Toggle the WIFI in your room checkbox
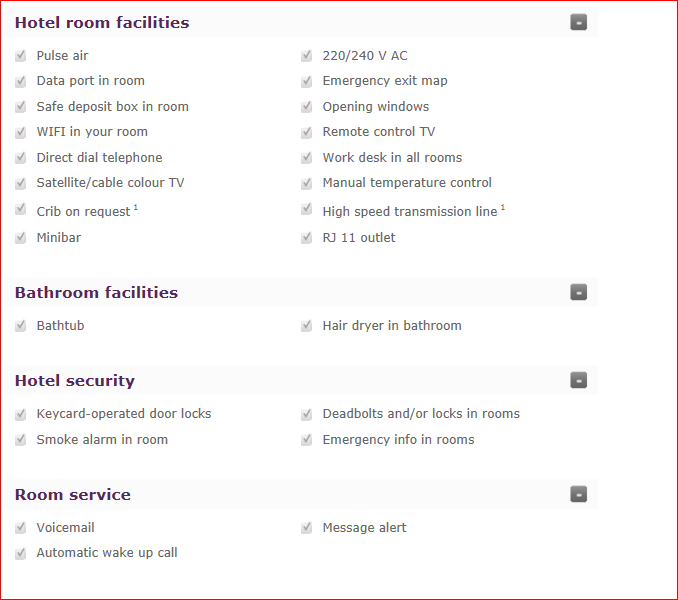The image size is (678, 600). tap(21, 132)
